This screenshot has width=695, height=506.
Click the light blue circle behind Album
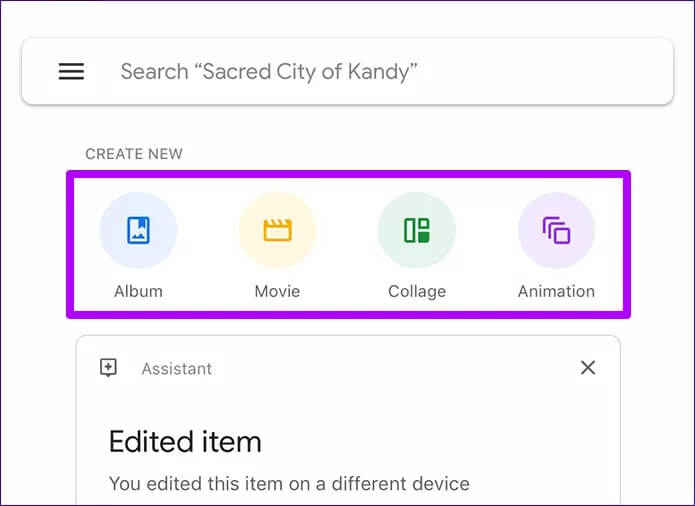[x=138, y=230]
